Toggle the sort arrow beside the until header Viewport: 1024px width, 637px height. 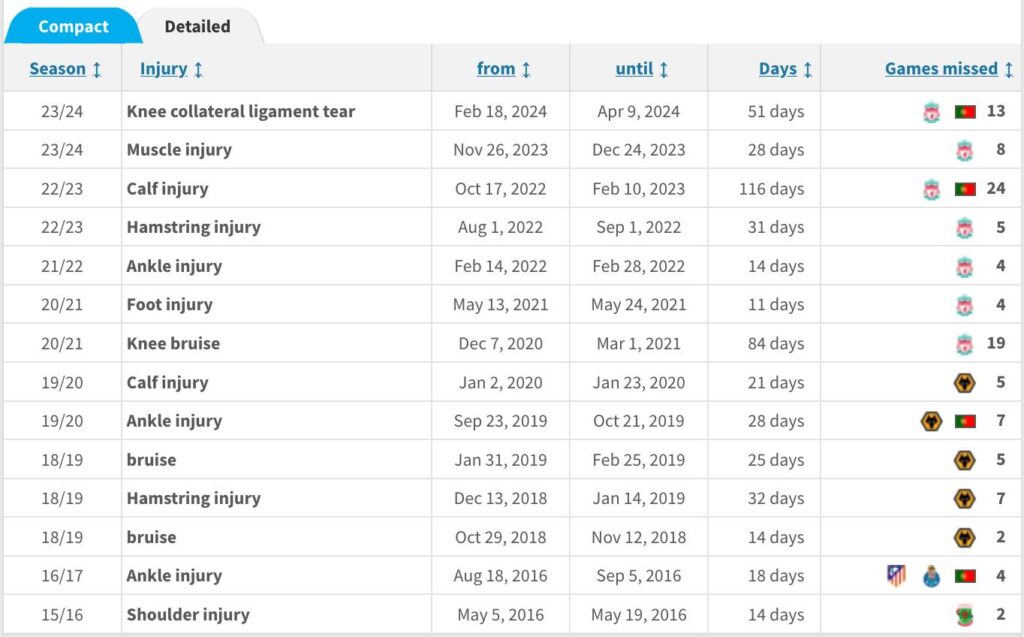coord(664,69)
